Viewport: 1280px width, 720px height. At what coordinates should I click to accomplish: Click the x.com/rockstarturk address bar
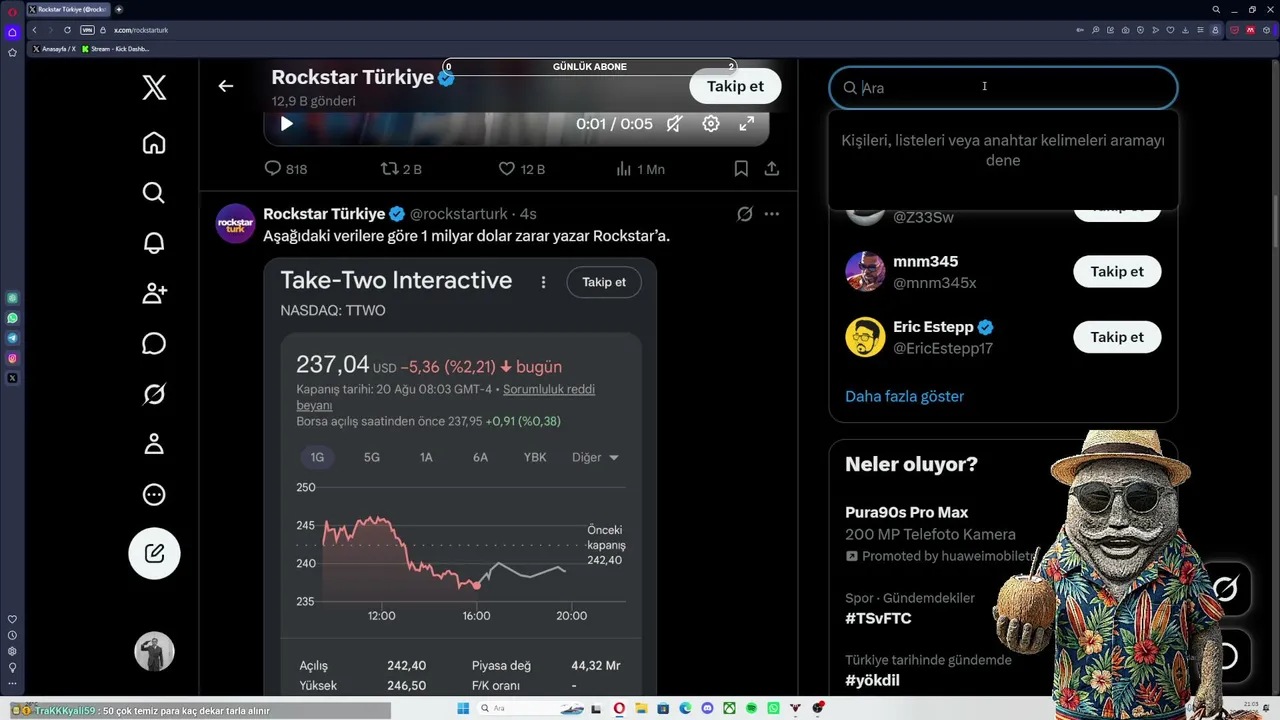[x=141, y=30]
